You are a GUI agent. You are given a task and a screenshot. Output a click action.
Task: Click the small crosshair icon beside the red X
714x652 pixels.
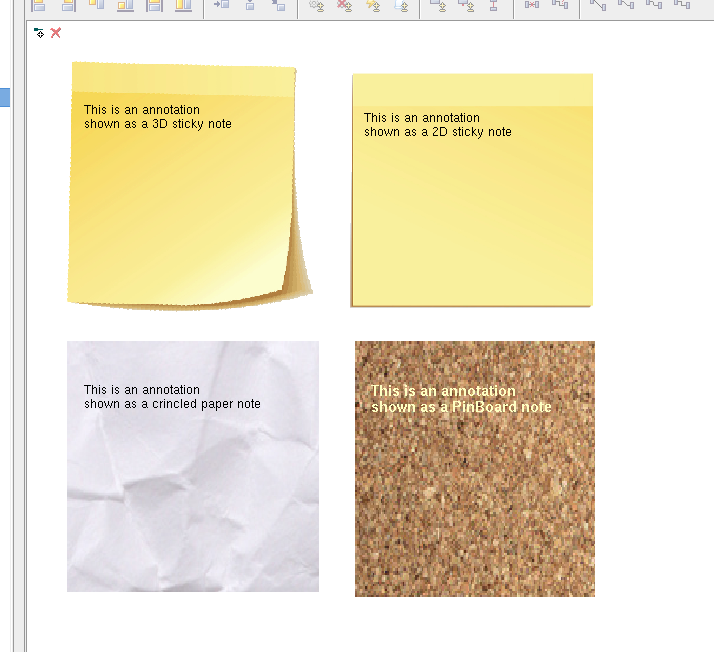(x=39, y=33)
